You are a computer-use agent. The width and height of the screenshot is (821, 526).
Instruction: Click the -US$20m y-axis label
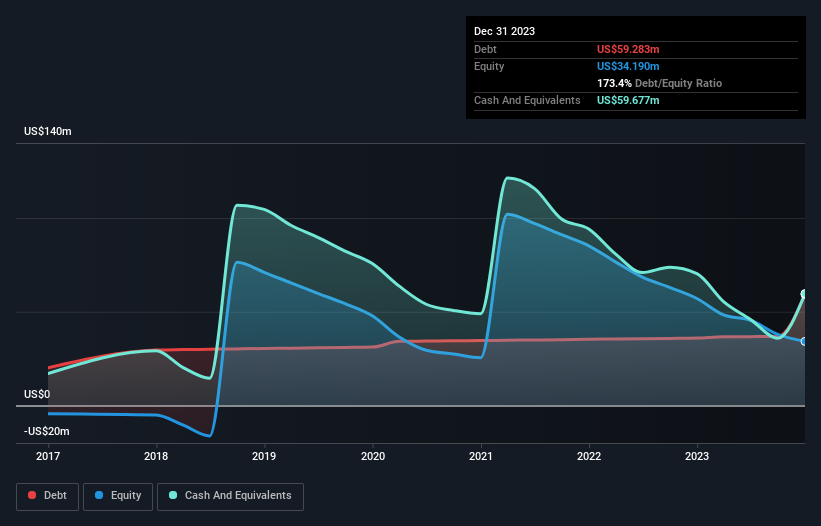coord(47,431)
